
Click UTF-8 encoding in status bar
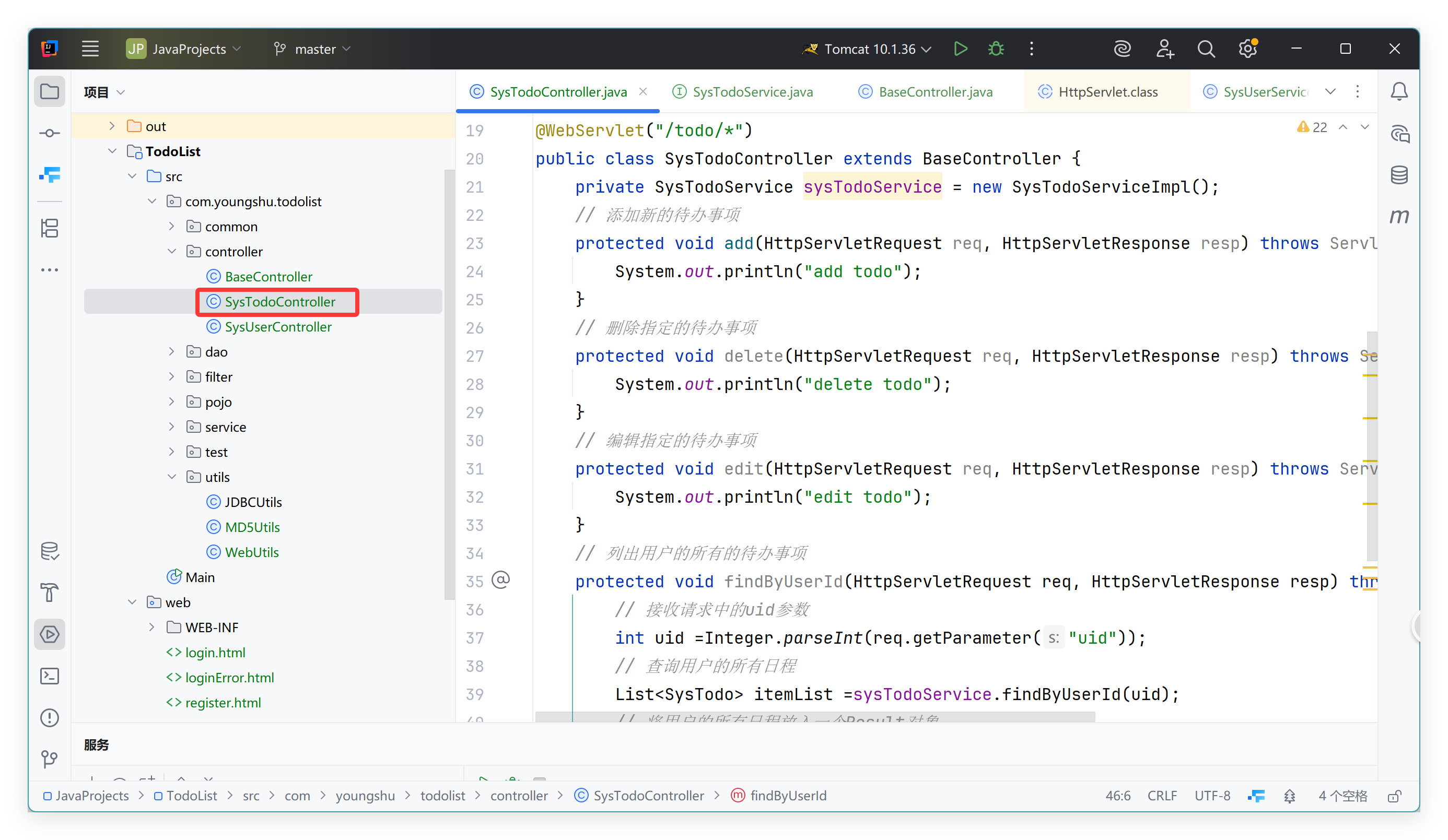click(1212, 796)
